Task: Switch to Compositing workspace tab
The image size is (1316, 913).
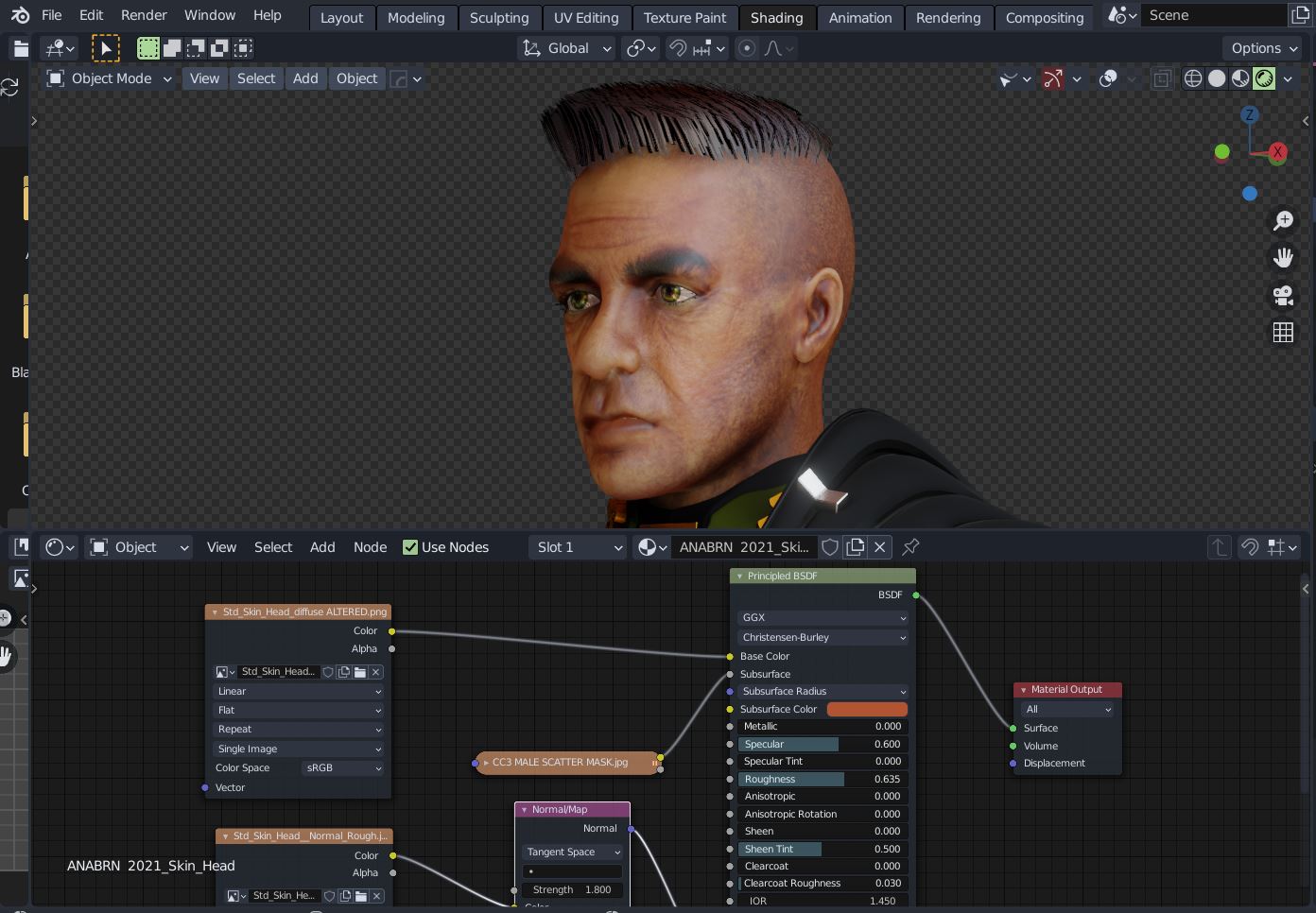Action: pyautogui.click(x=1045, y=18)
